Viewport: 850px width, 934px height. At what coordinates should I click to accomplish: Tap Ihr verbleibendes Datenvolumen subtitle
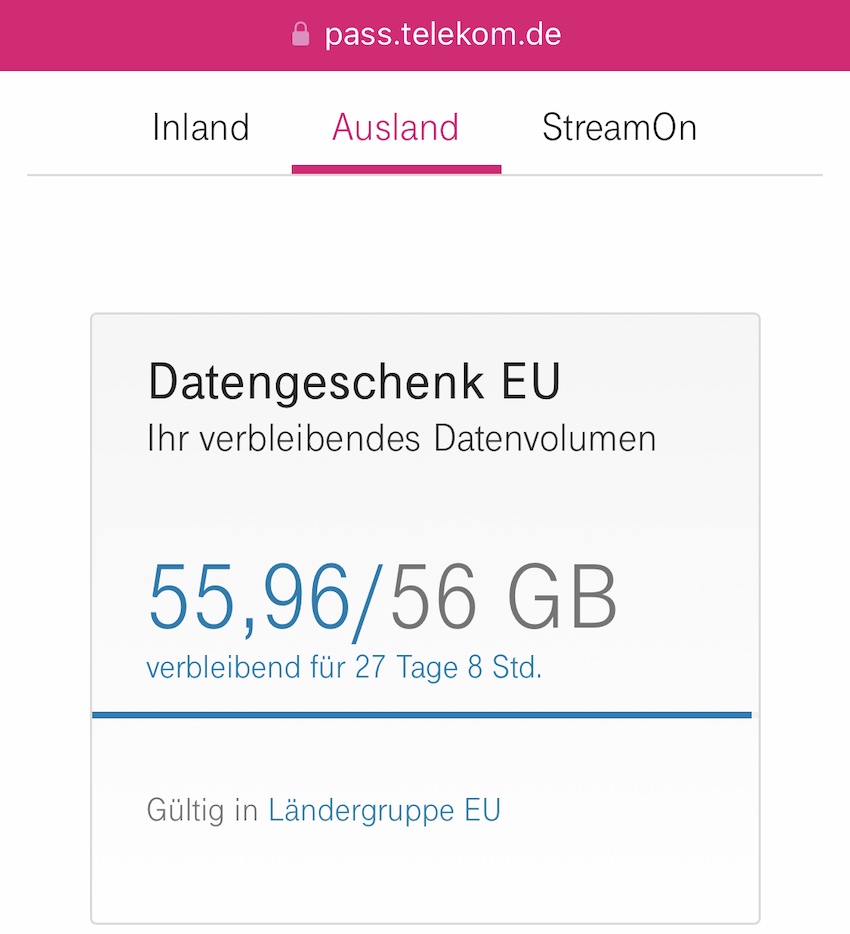pyautogui.click(x=401, y=438)
